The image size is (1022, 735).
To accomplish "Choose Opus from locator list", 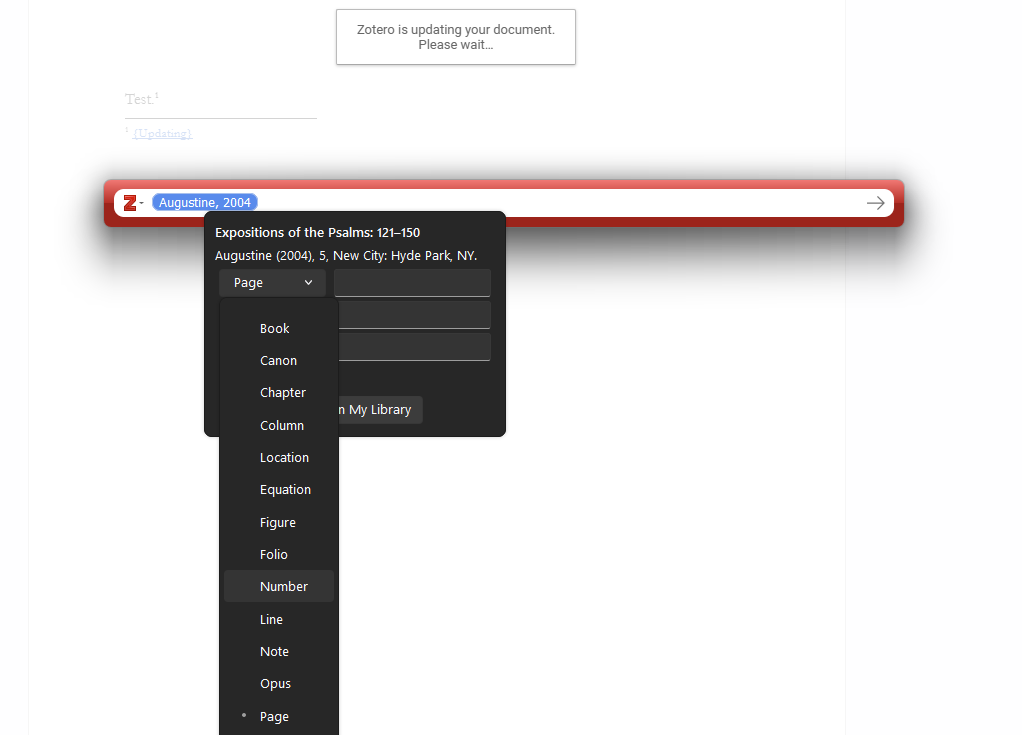I will coord(279,684).
